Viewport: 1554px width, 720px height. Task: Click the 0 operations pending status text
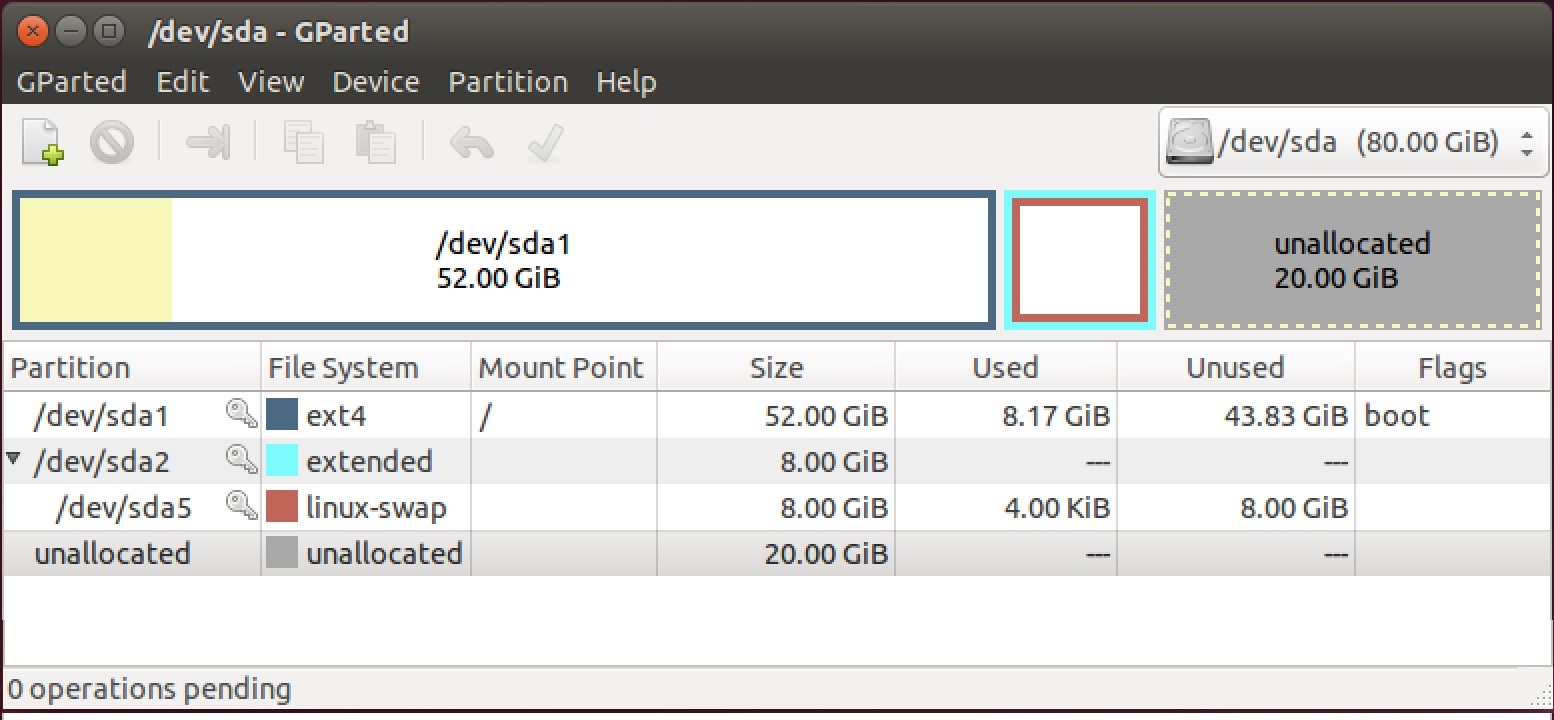[149, 690]
